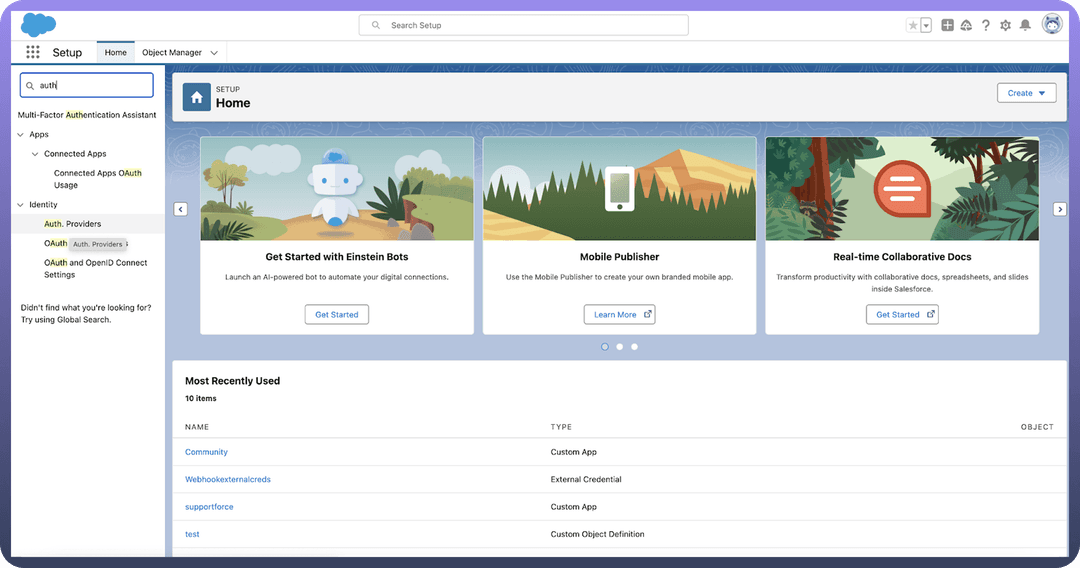The height and width of the screenshot is (568, 1080).
Task: Click the Salesforce cloud logo
Action: (x=38, y=24)
